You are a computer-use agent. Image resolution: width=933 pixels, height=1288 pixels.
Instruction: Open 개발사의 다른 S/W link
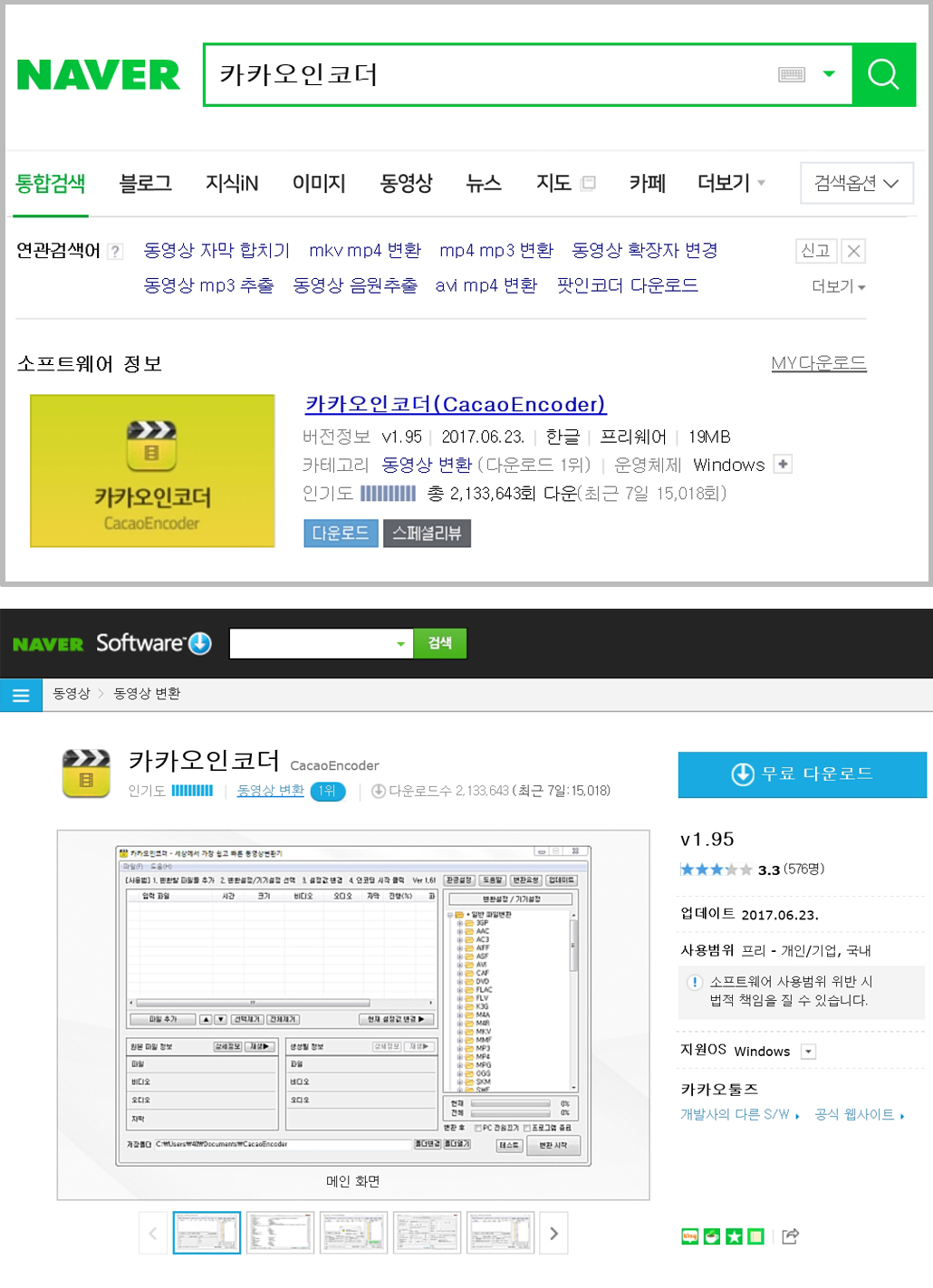pos(740,1115)
